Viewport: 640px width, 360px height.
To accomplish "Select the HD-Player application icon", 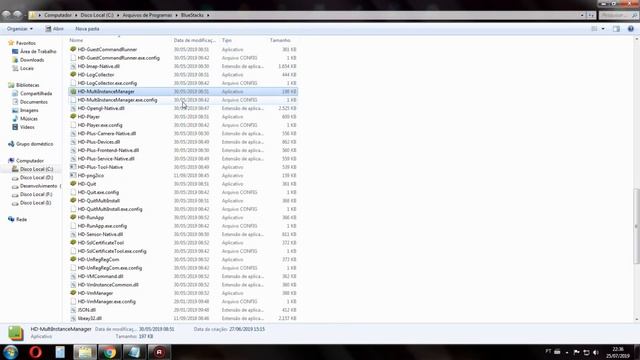I will coord(73,117).
